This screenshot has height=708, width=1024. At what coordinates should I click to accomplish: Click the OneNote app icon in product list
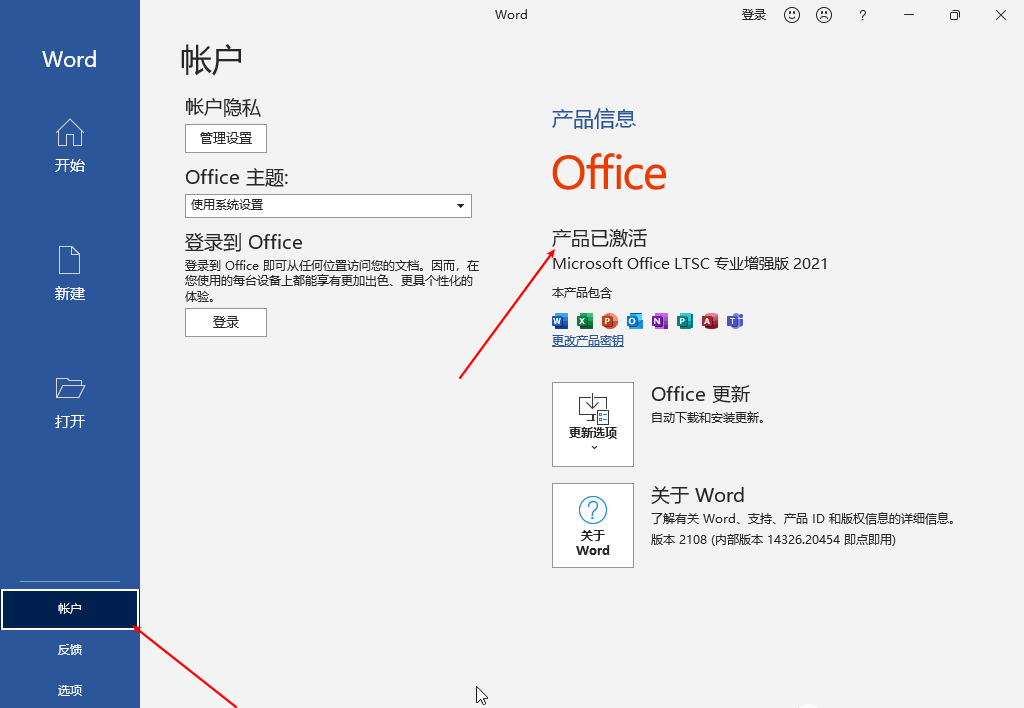660,321
